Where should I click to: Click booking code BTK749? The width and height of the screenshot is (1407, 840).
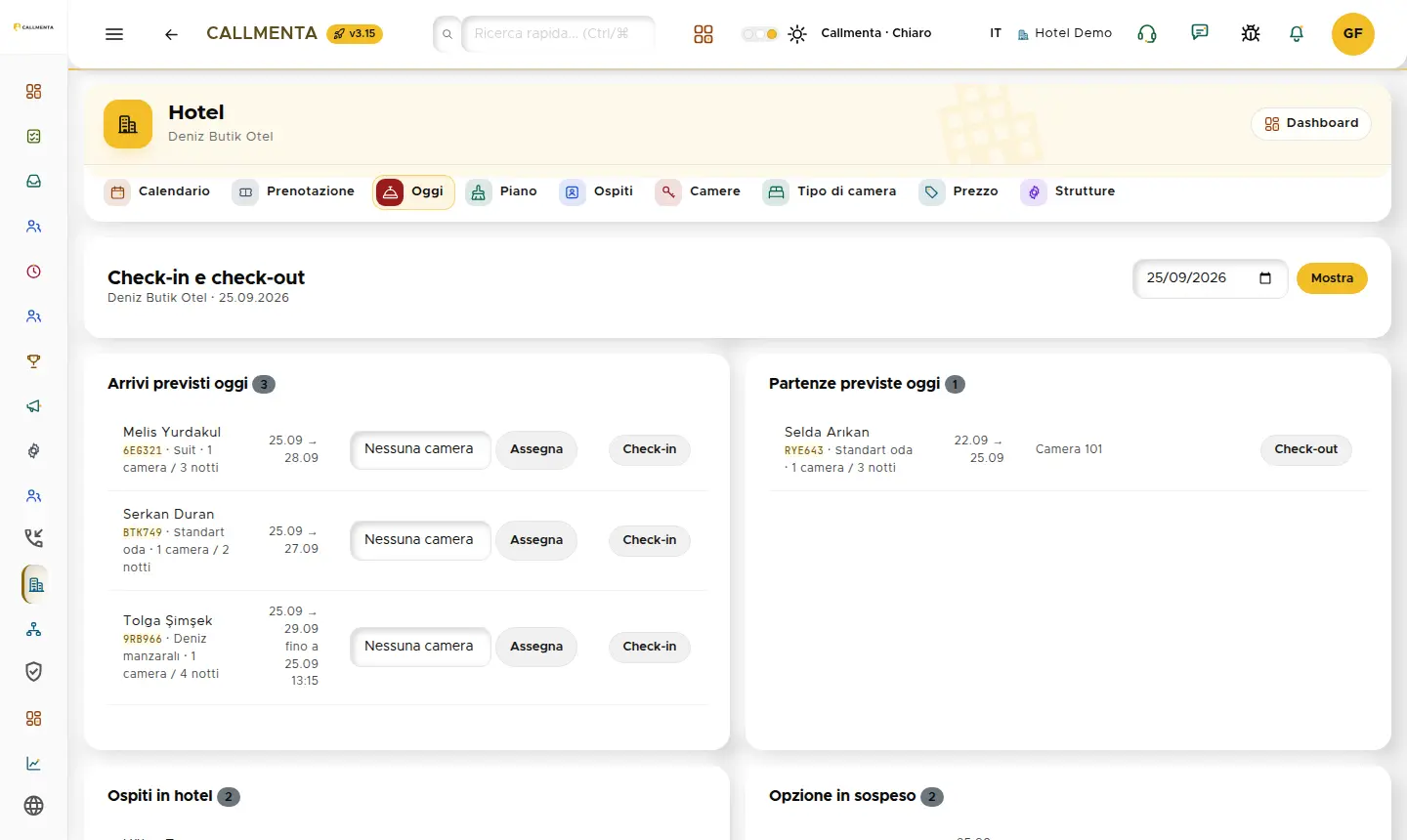point(143,533)
